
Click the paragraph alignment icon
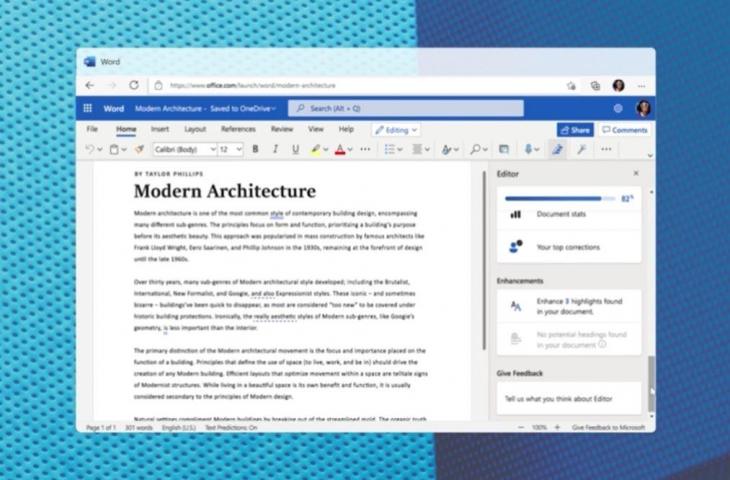tap(417, 149)
